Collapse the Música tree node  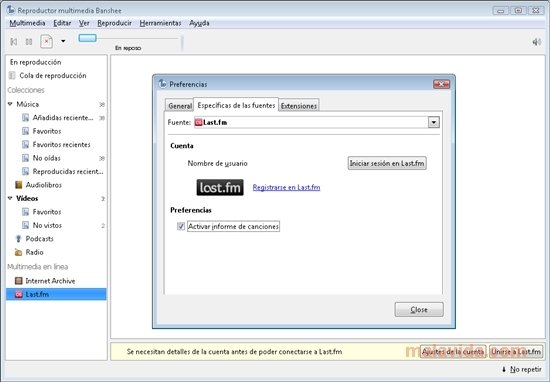[x=10, y=104]
